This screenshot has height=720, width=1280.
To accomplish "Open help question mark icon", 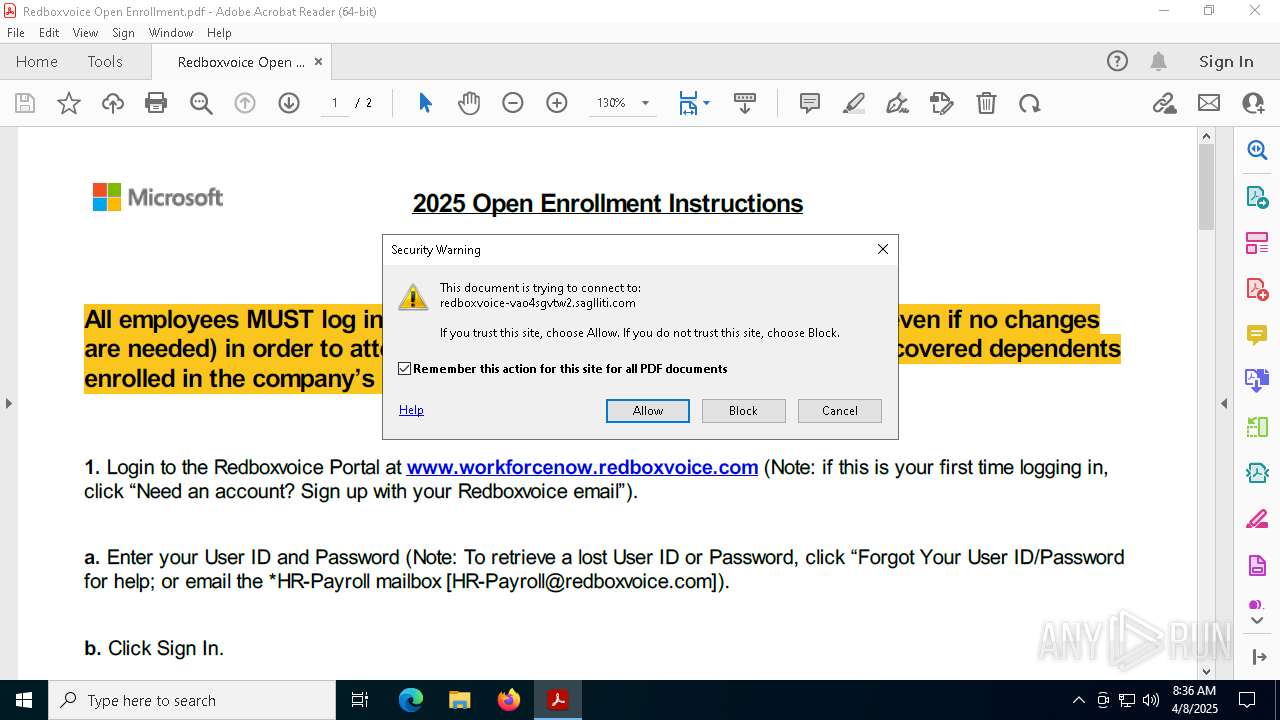I will click(1117, 61).
